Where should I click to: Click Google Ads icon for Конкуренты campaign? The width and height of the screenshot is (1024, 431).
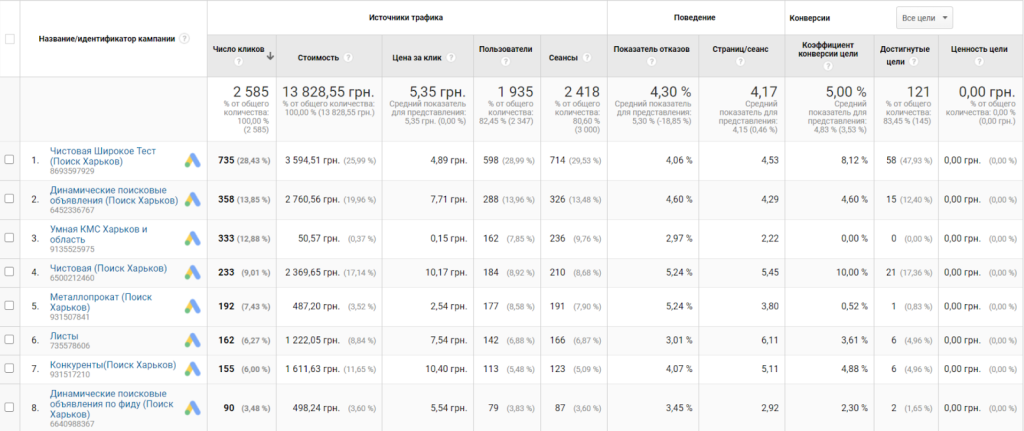[191, 368]
